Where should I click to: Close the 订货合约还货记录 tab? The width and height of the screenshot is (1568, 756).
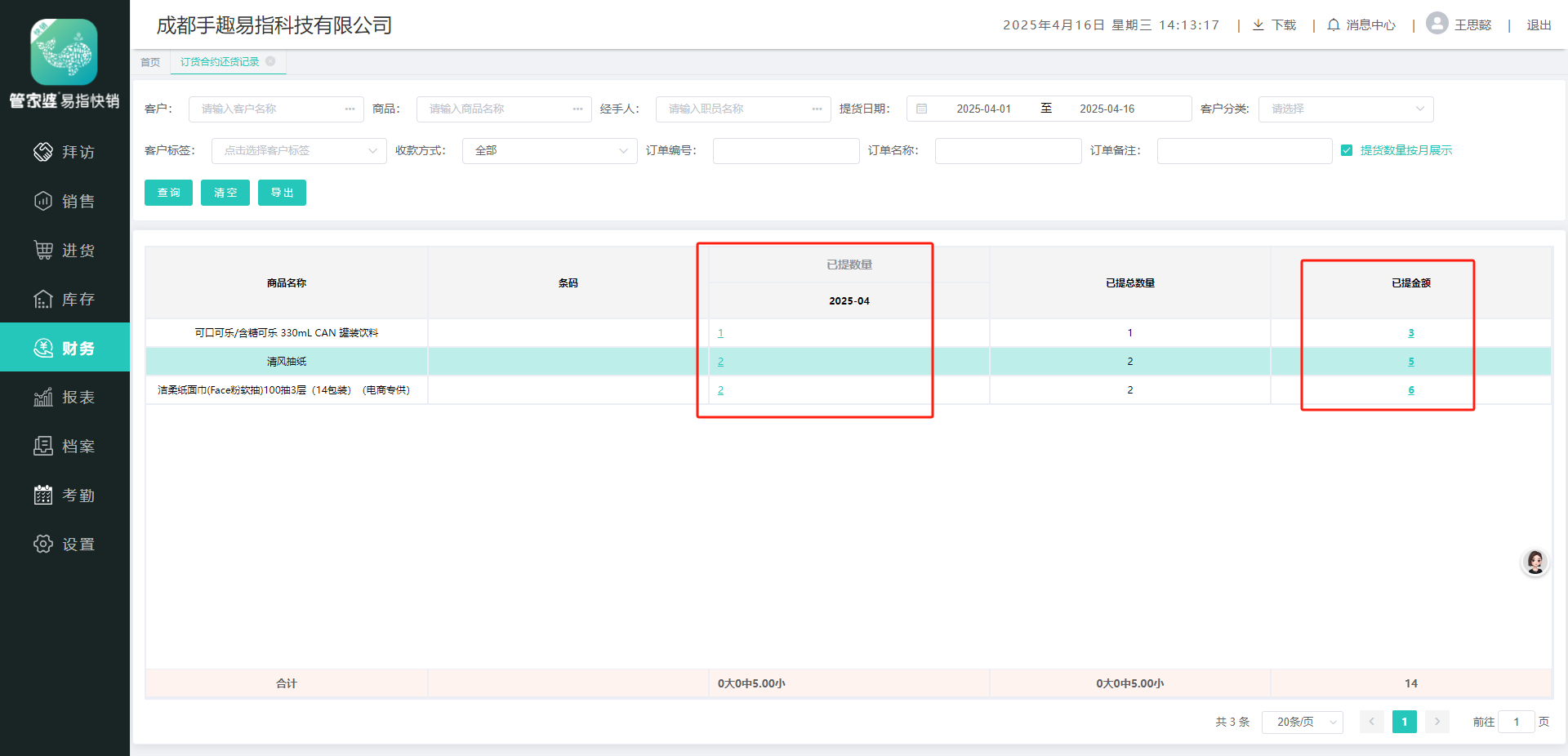(x=270, y=61)
